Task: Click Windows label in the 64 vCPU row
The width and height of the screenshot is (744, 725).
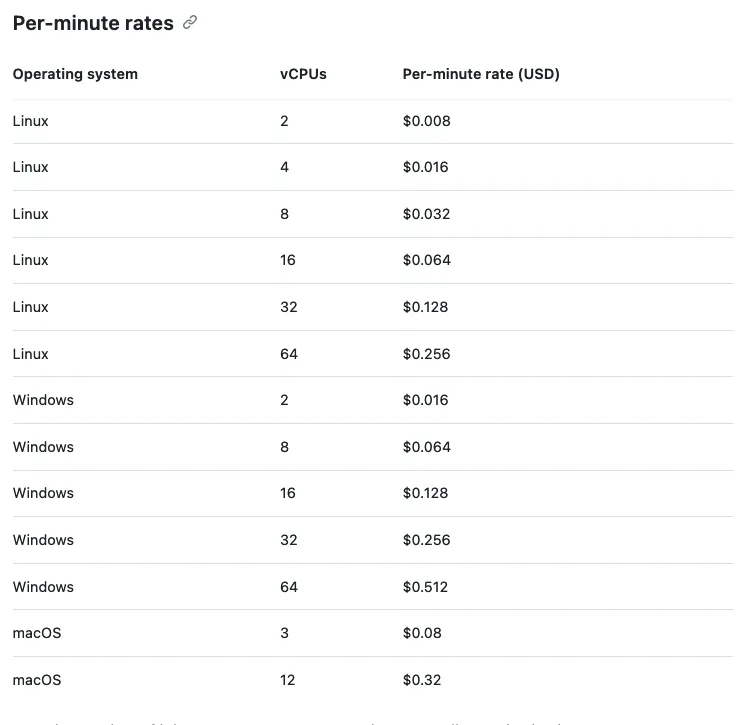Action: pyautogui.click(x=43, y=587)
